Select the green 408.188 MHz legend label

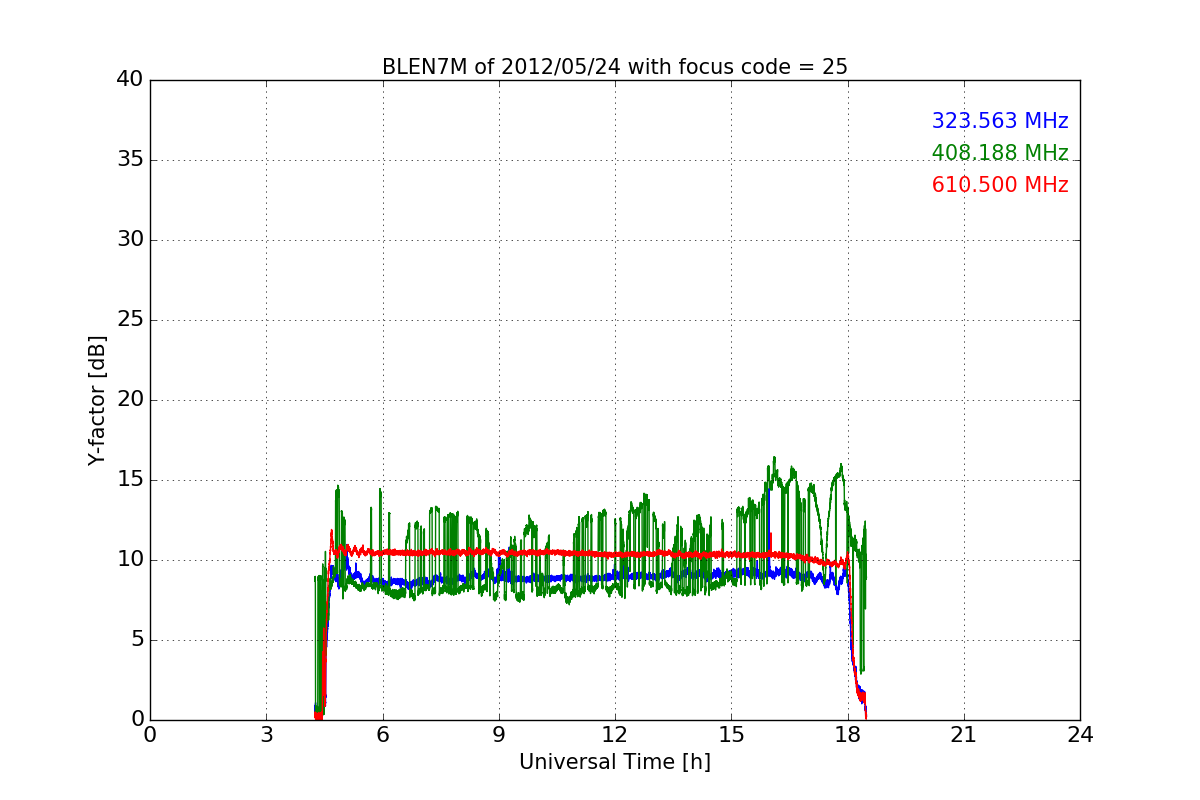1000,153
